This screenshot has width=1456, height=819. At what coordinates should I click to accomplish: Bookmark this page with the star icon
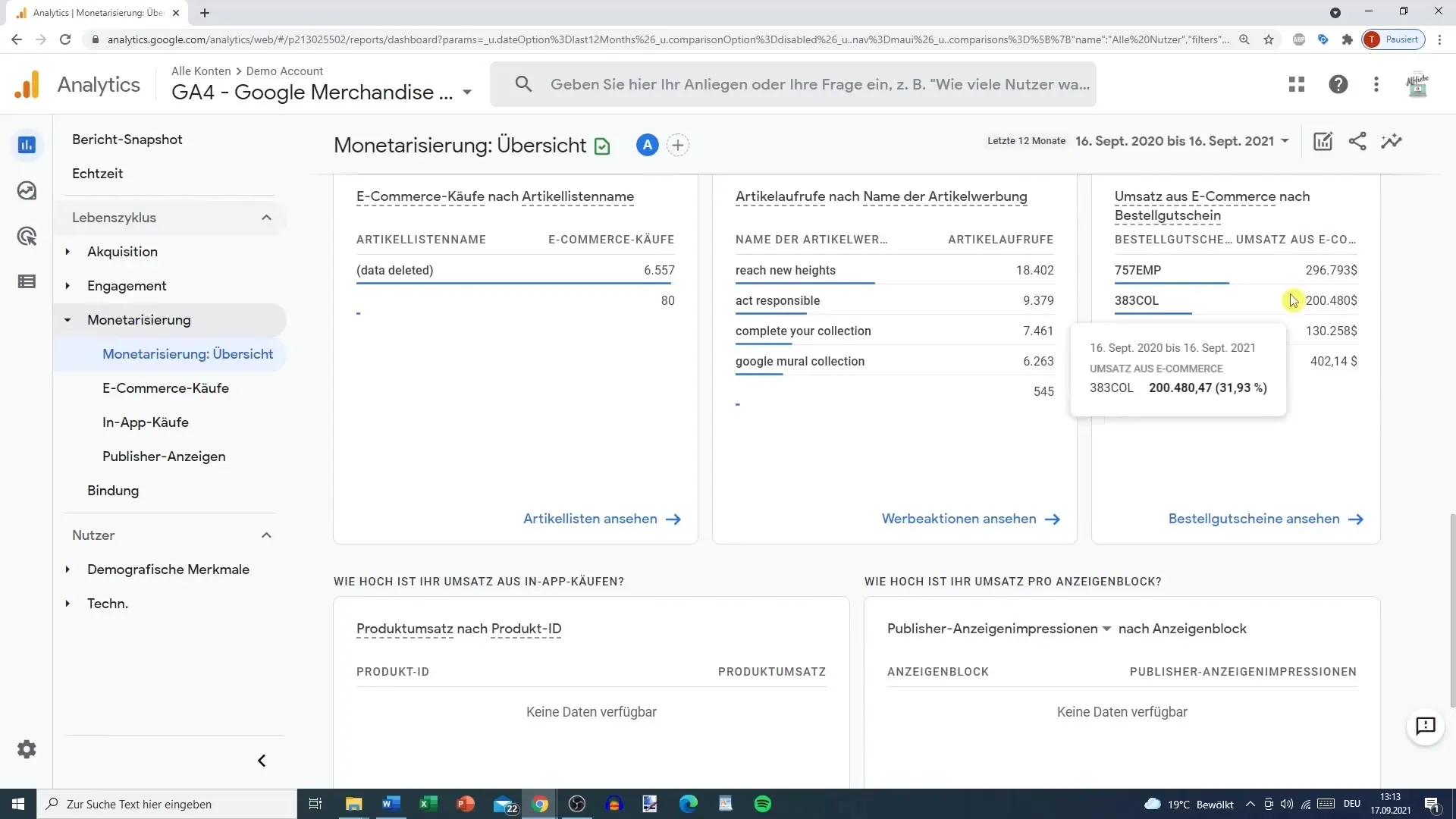click(x=1269, y=39)
